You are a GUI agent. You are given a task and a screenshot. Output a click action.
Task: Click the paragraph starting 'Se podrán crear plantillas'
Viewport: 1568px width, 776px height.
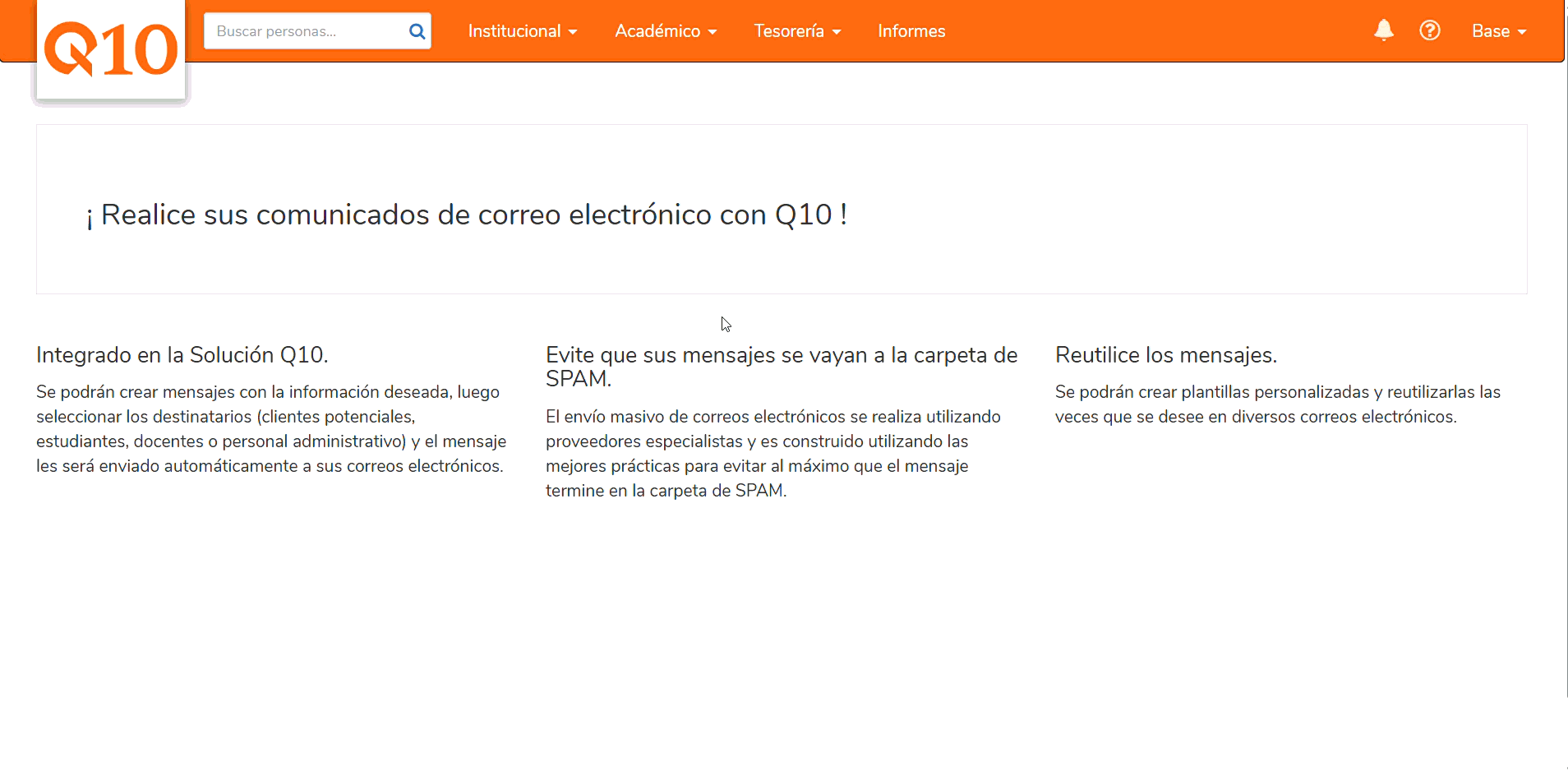tap(1278, 404)
